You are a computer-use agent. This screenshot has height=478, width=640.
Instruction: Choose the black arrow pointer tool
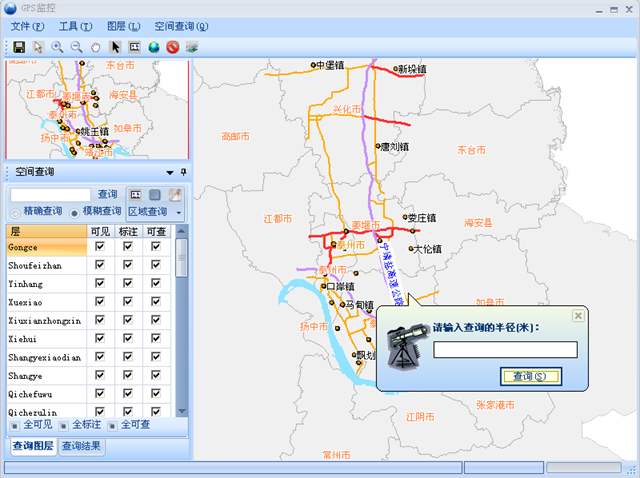coord(115,46)
